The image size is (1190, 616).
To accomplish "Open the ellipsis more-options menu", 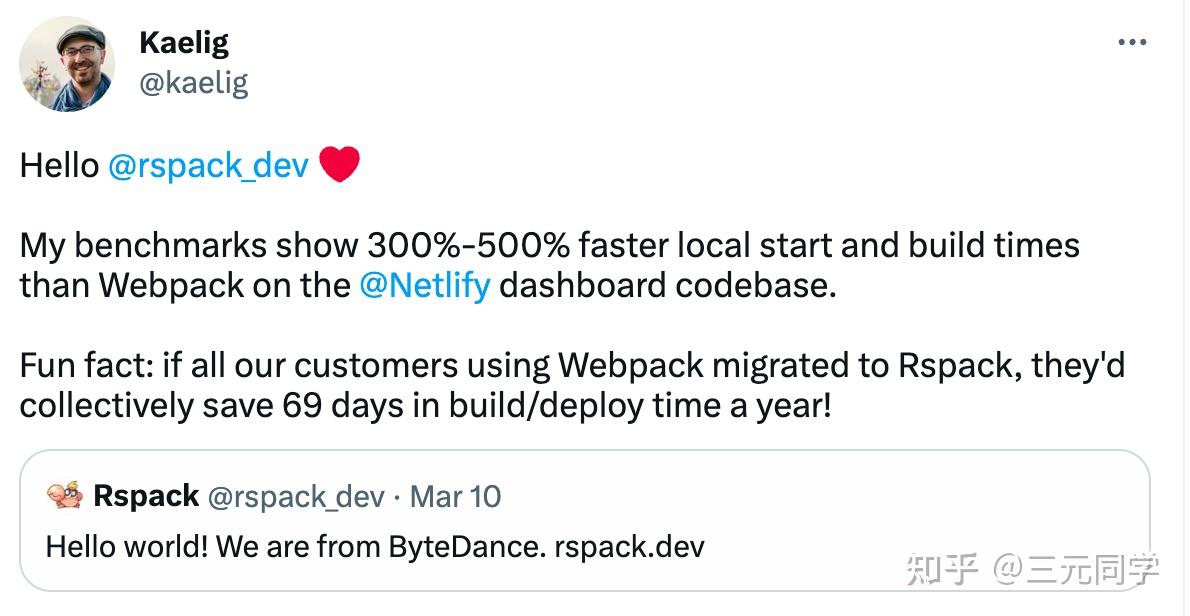I will (x=1133, y=41).
